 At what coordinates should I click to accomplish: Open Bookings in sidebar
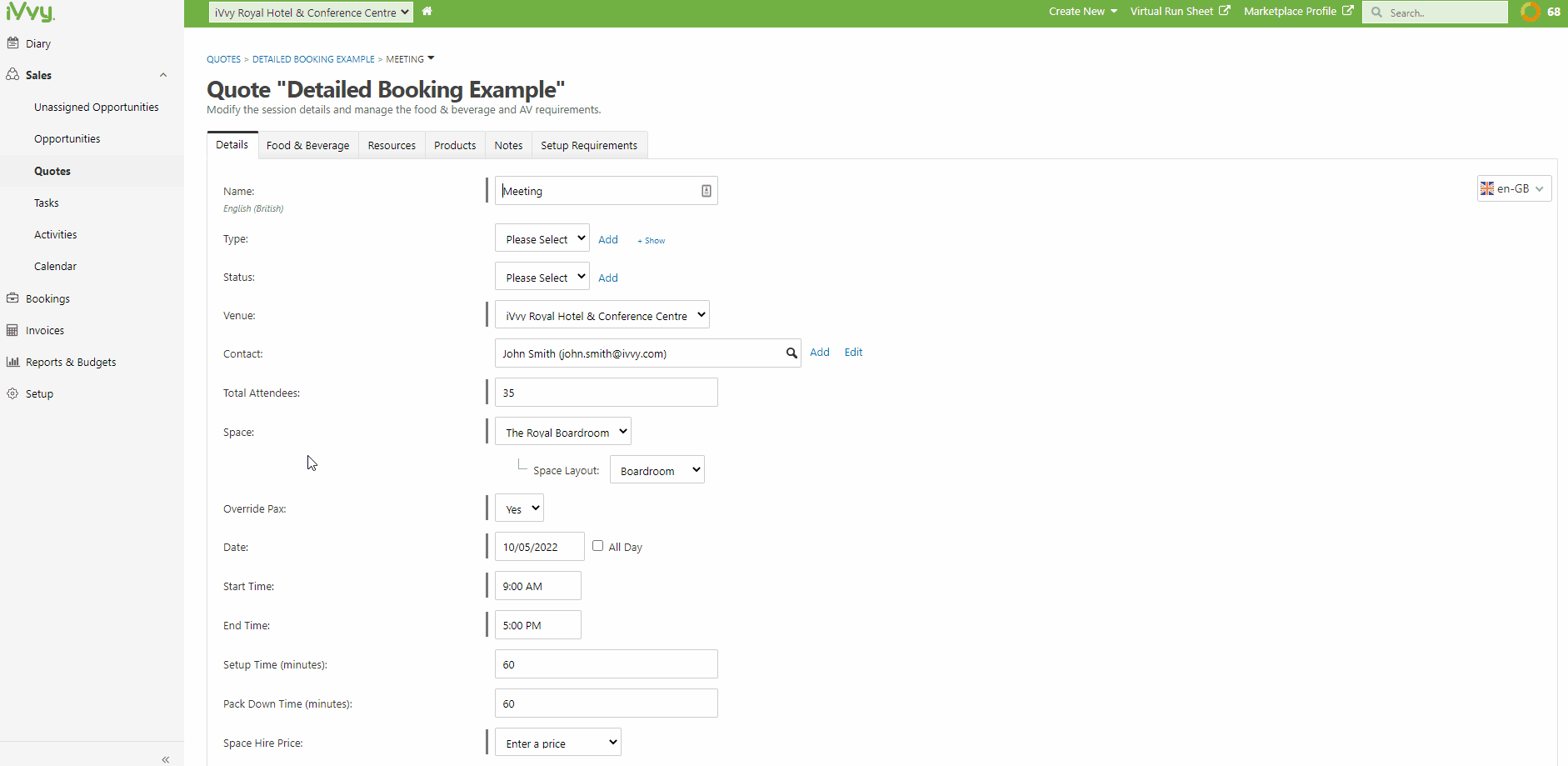pyautogui.click(x=47, y=298)
